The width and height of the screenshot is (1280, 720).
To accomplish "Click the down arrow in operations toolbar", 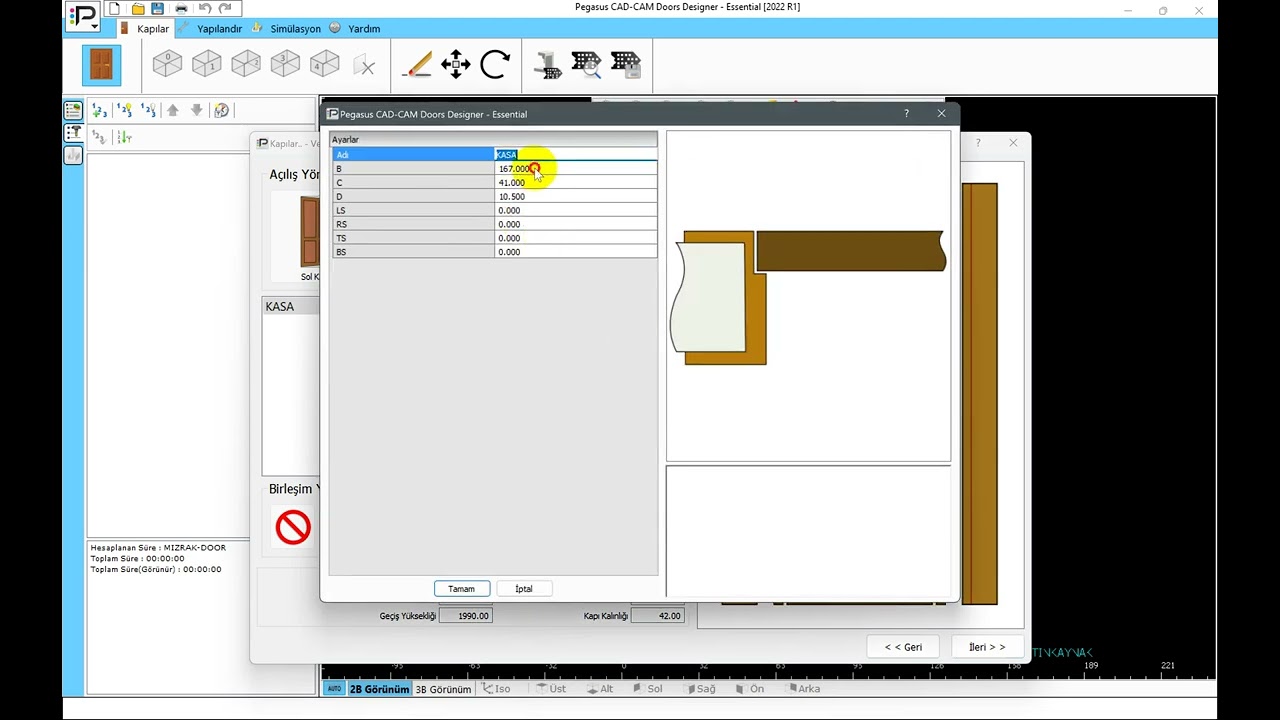I will click(196, 110).
